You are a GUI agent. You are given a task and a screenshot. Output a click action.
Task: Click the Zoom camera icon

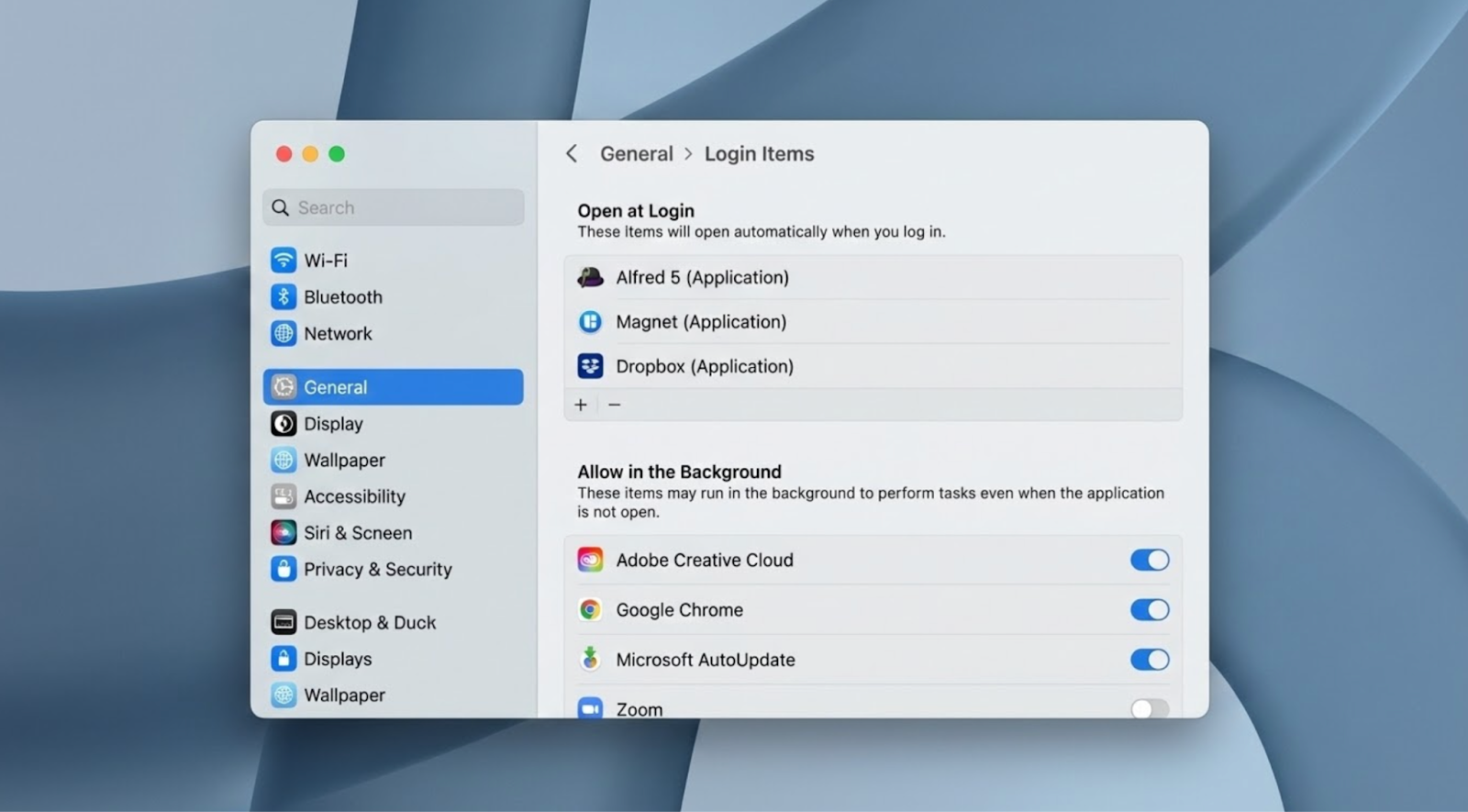590,708
